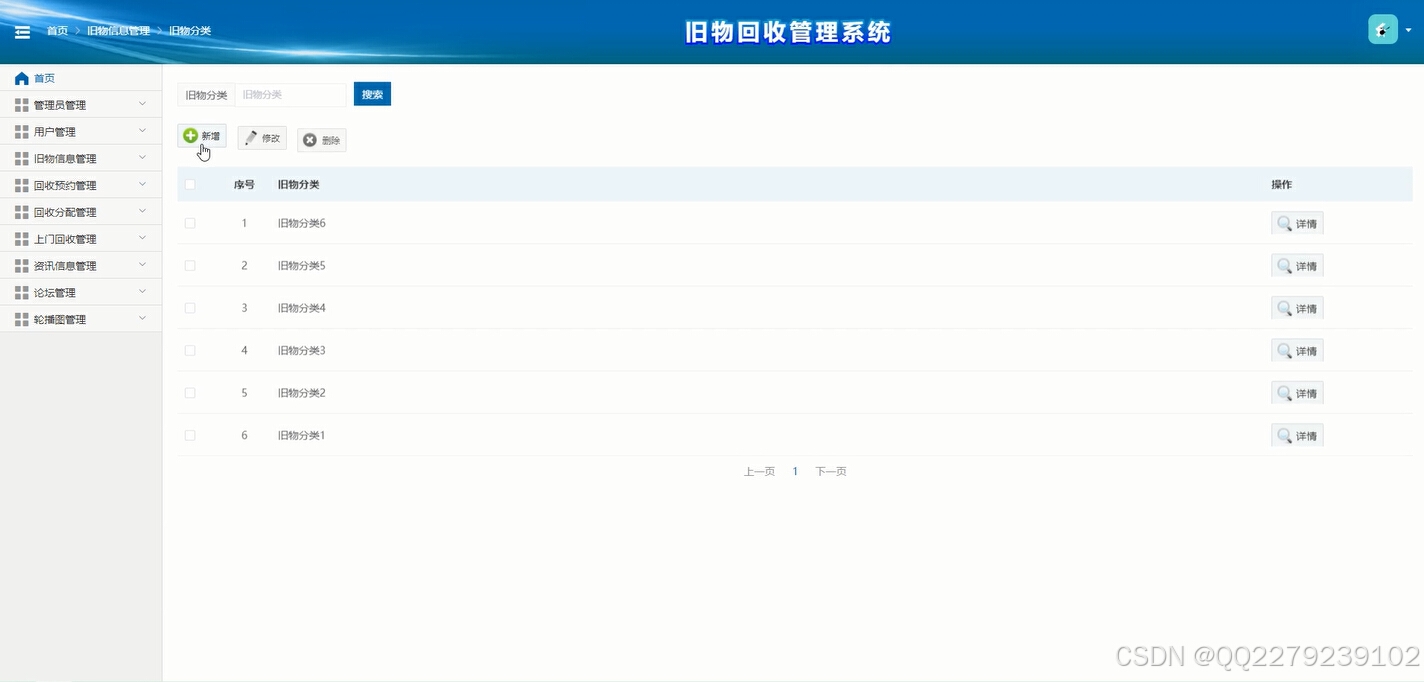Click the avatar icon in top-right corner

pos(1382,29)
